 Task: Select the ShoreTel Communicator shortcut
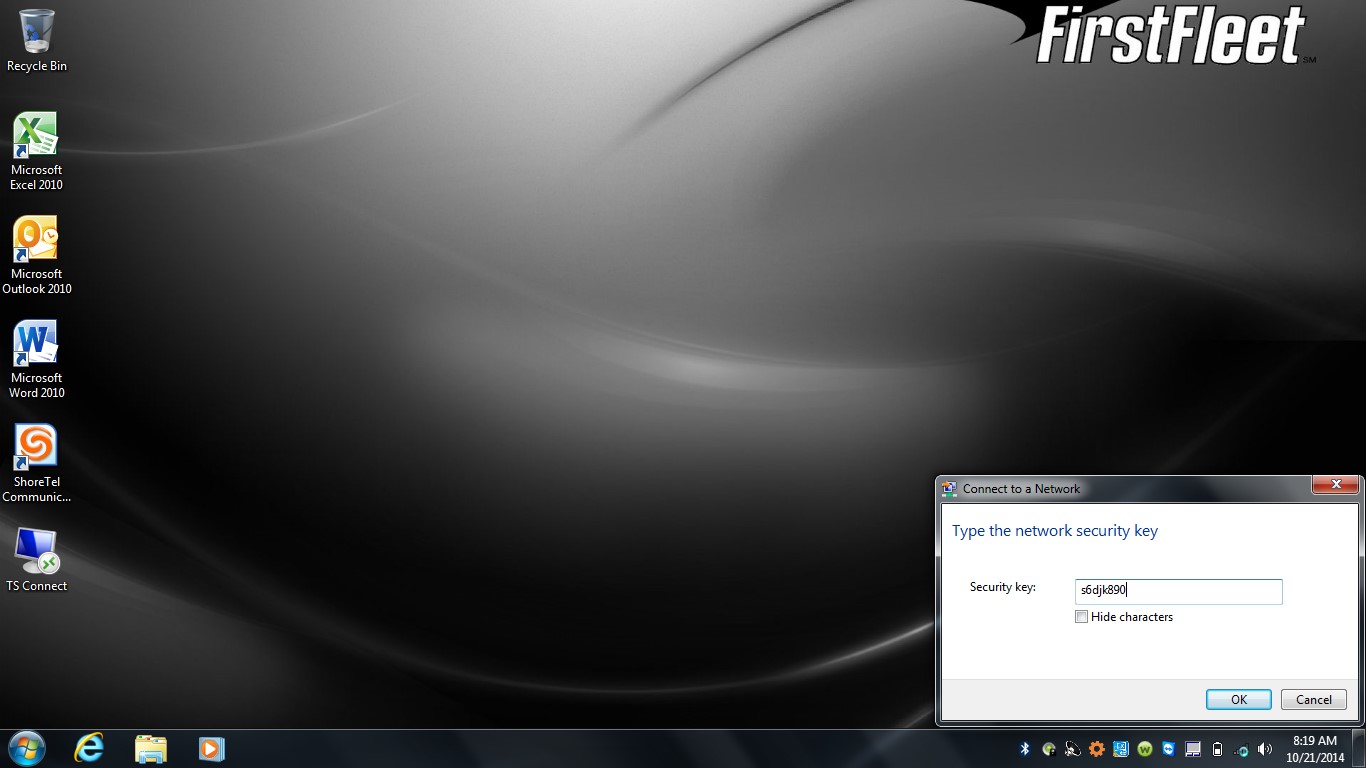(x=37, y=463)
